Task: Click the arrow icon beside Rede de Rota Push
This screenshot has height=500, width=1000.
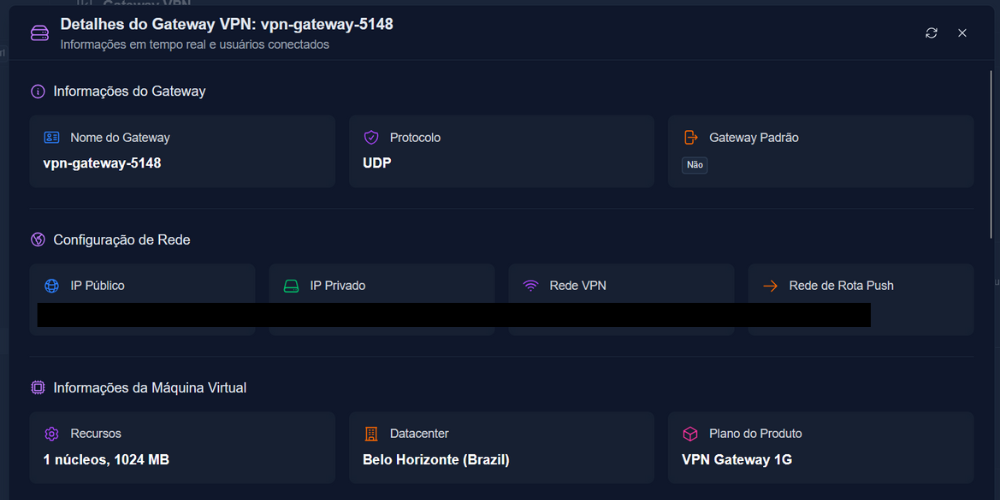Action: tap(770, 286)
